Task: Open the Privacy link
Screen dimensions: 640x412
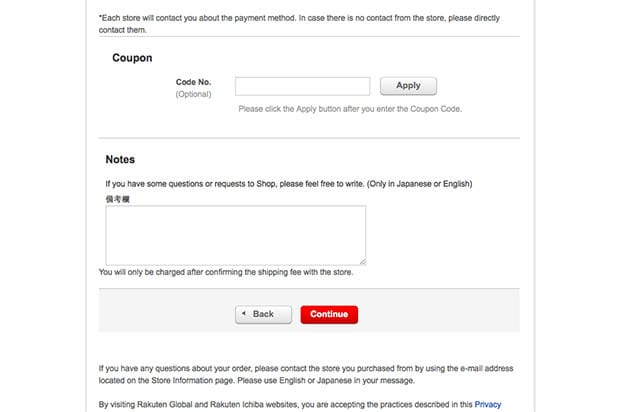Action: (487, 404)
